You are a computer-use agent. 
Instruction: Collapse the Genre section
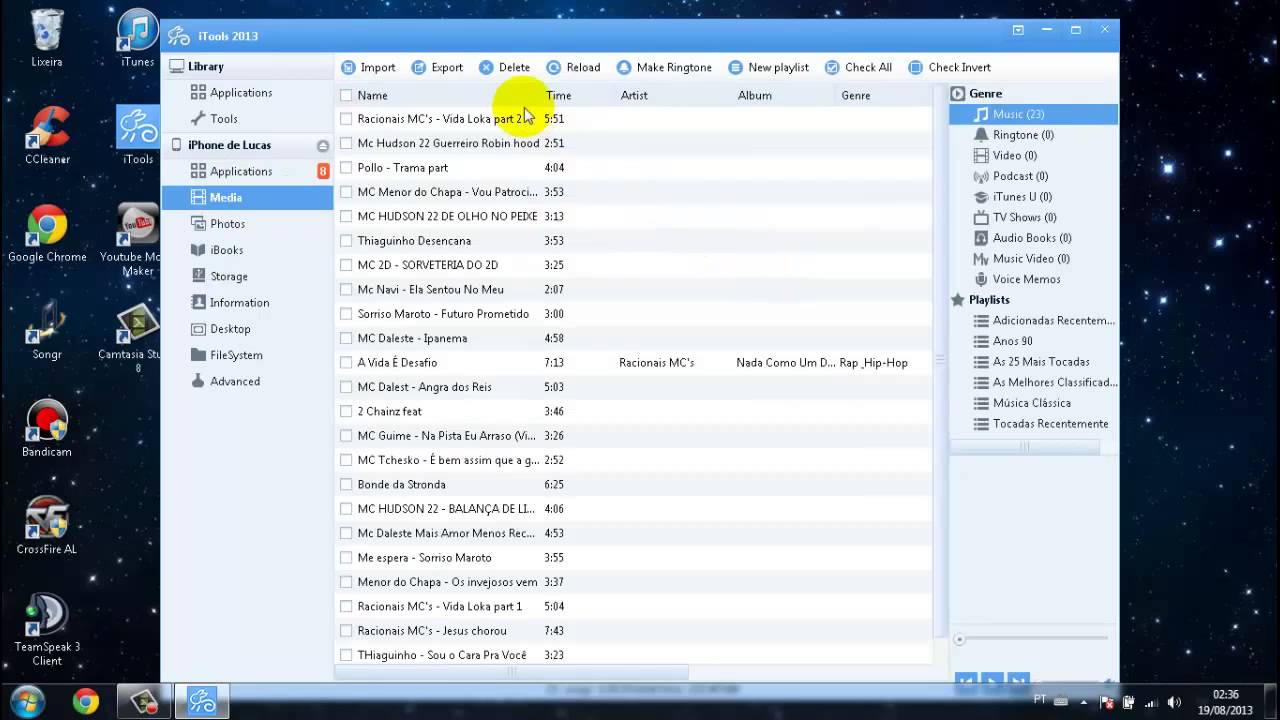pos(957,94)
